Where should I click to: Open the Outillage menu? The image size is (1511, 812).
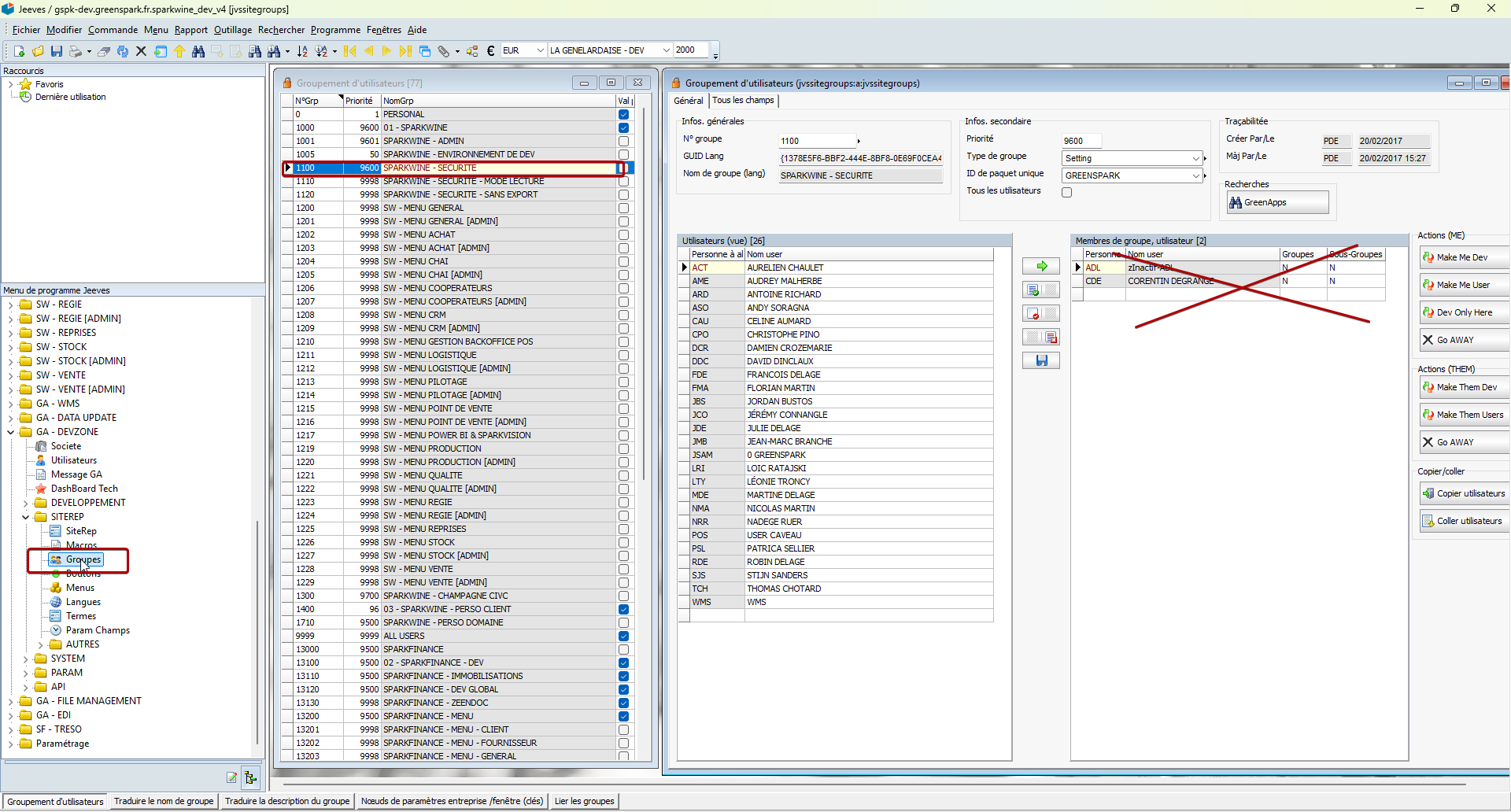[233, 30]
